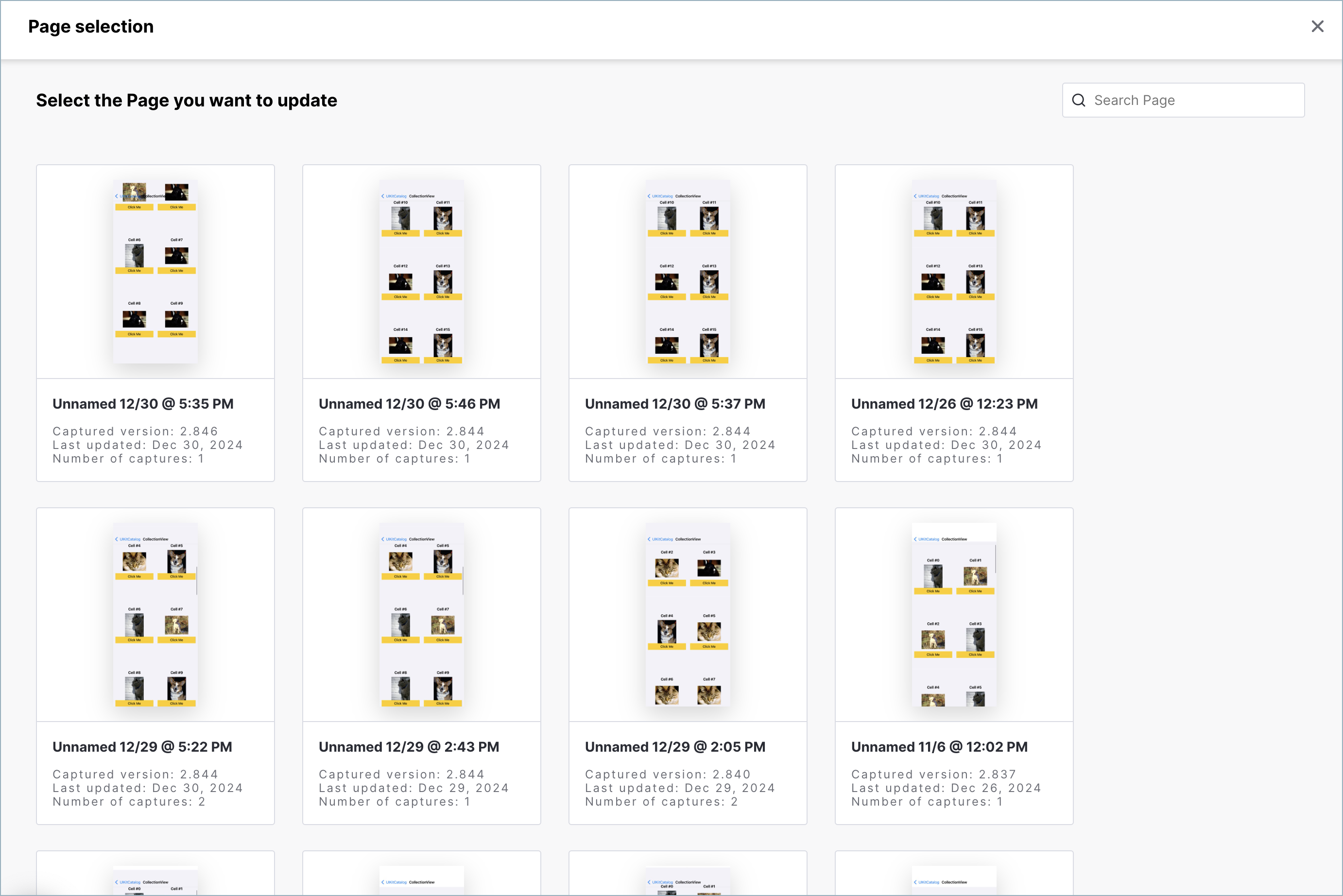Select thumbnail of Unnamed 12/30 @ 5:46 PM
Viewport: 1343px width, 896px height.
(422, 272)
